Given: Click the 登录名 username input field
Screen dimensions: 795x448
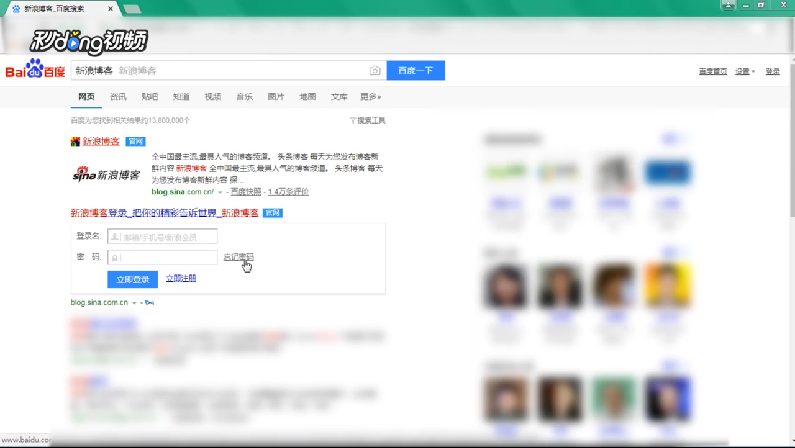Looking at the screenshot, I should 162,236.
